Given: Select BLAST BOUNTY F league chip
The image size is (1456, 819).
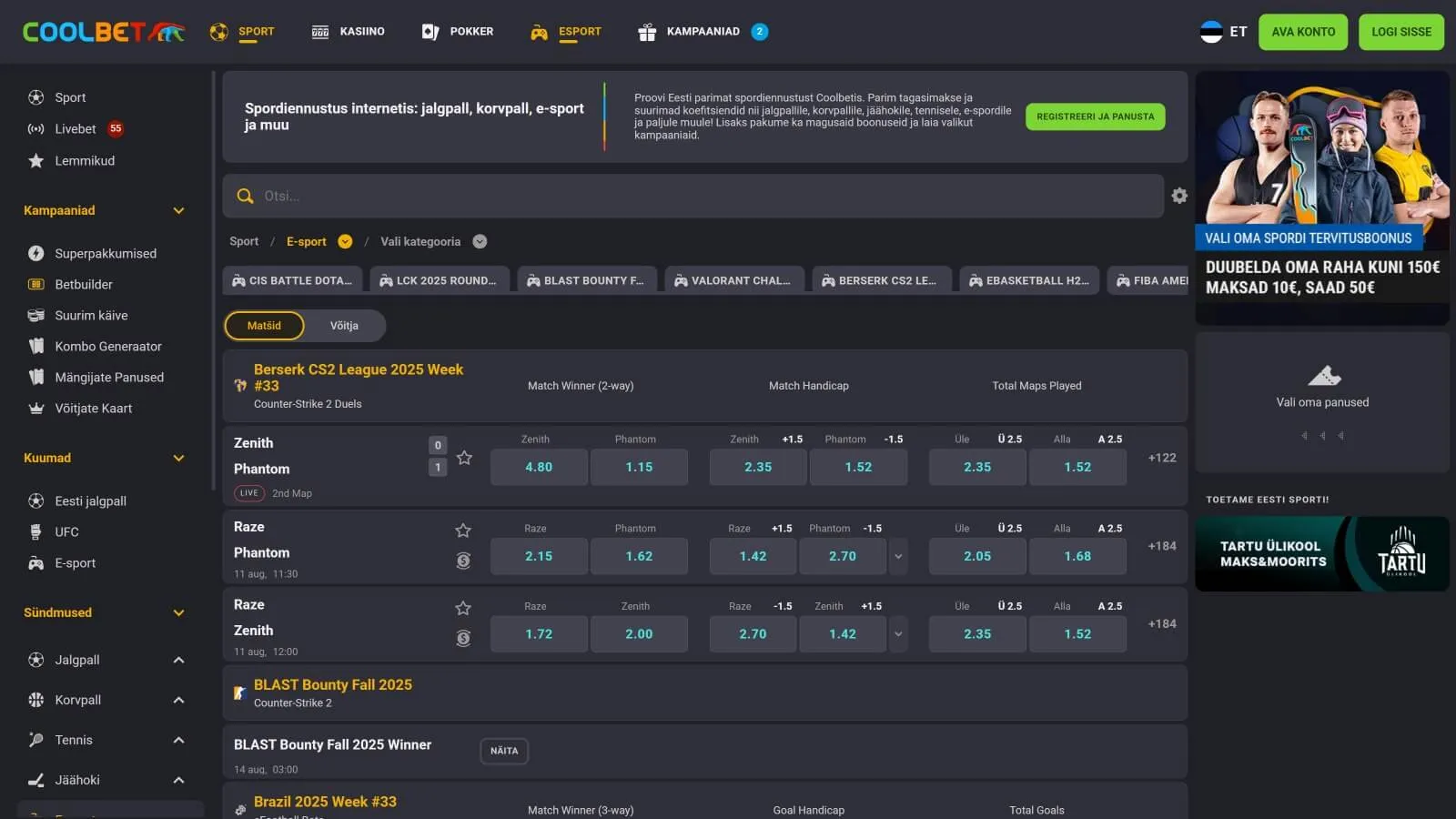Looking at the screenshot, I should click(x=587, y=280).
